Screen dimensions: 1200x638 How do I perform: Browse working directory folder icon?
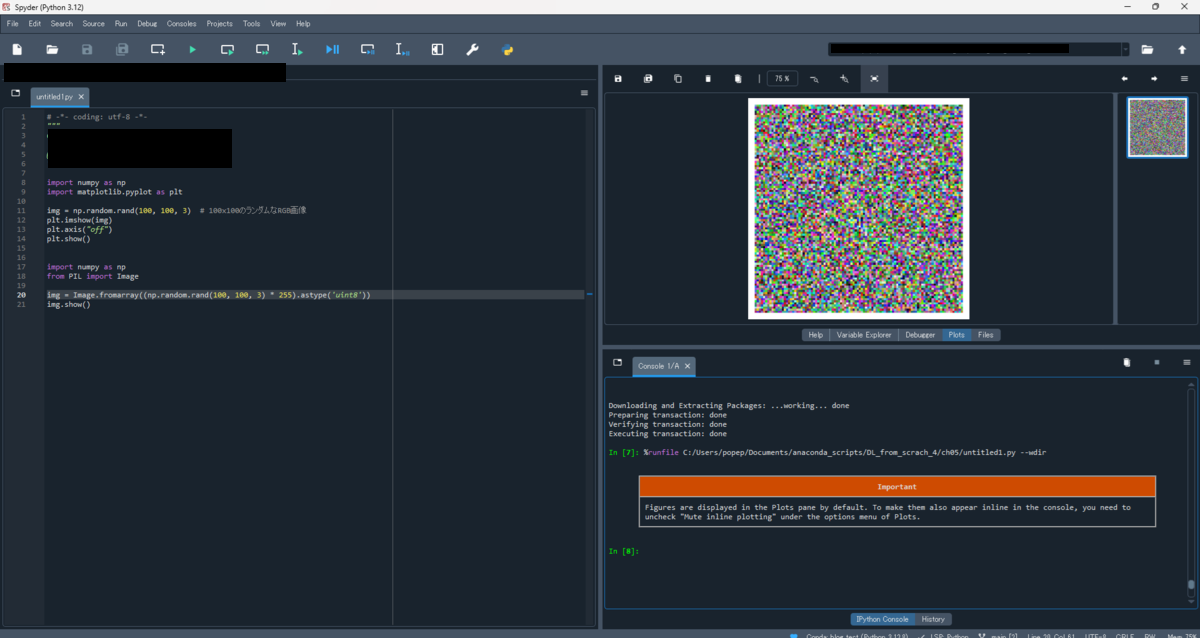tap(1147, 49)
